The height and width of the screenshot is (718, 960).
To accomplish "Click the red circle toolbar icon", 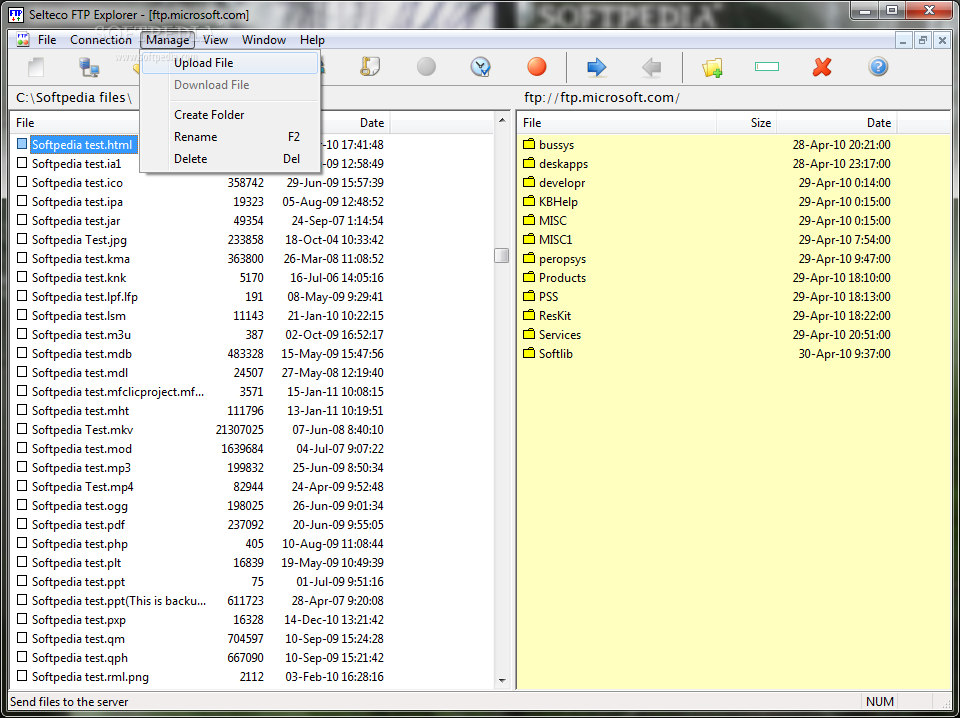I will click(537, 67).
